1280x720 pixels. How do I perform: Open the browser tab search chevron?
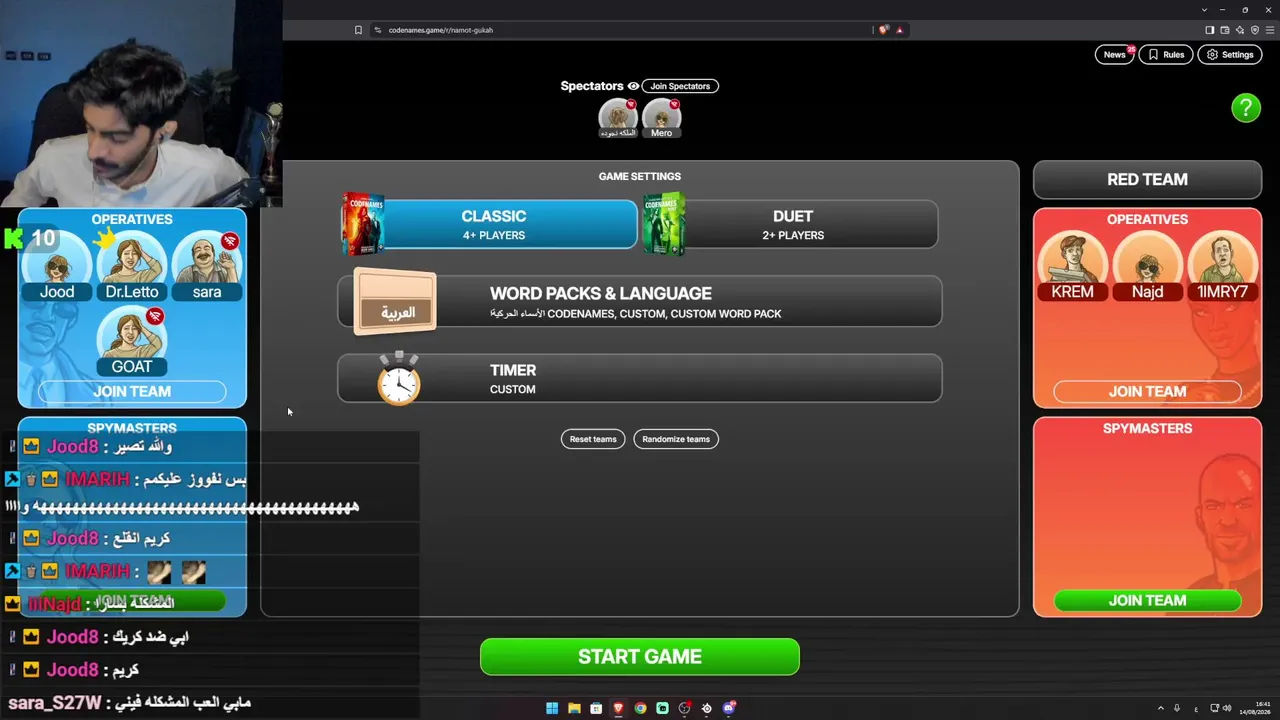coord(1204,10)
